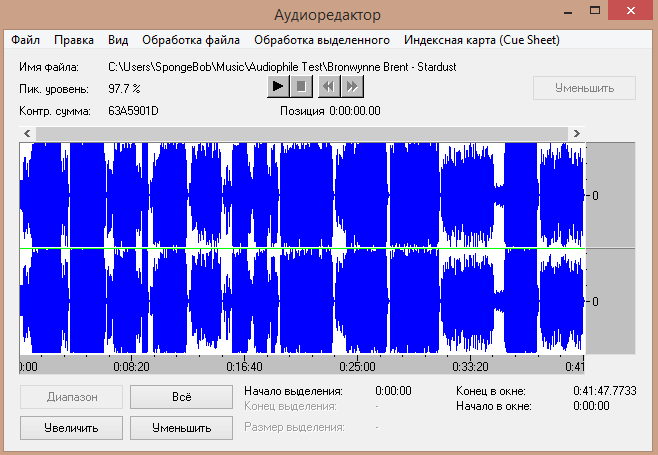
Task: Click the disabled Диапазон button
Action: pos(71,397)
